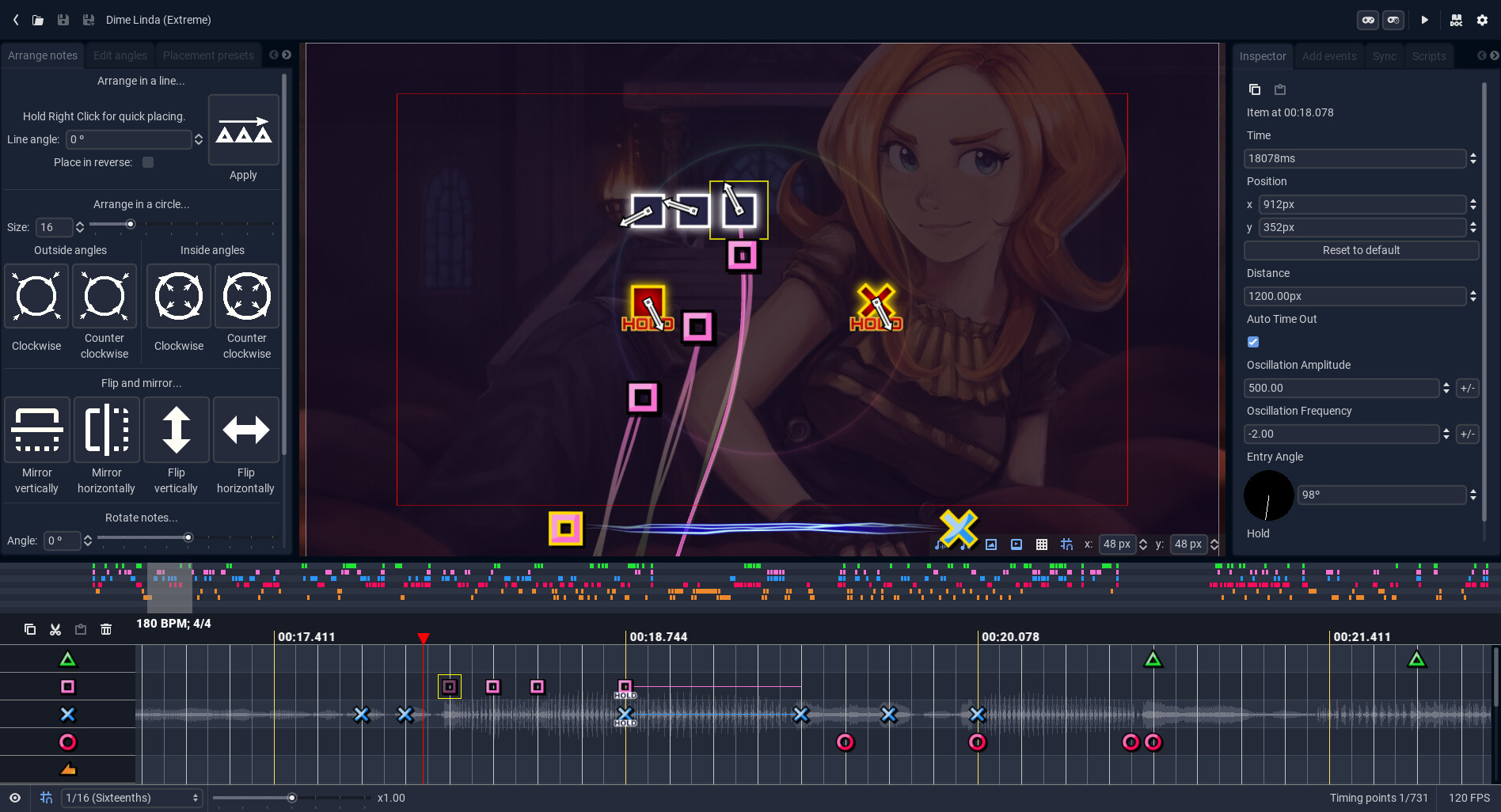The width and height of the screenshot is (1501, 812).
Task: Click the Clockwise circle arrangement icon under Outside angles
Action: pyautogui.click(x=36, y=297)
